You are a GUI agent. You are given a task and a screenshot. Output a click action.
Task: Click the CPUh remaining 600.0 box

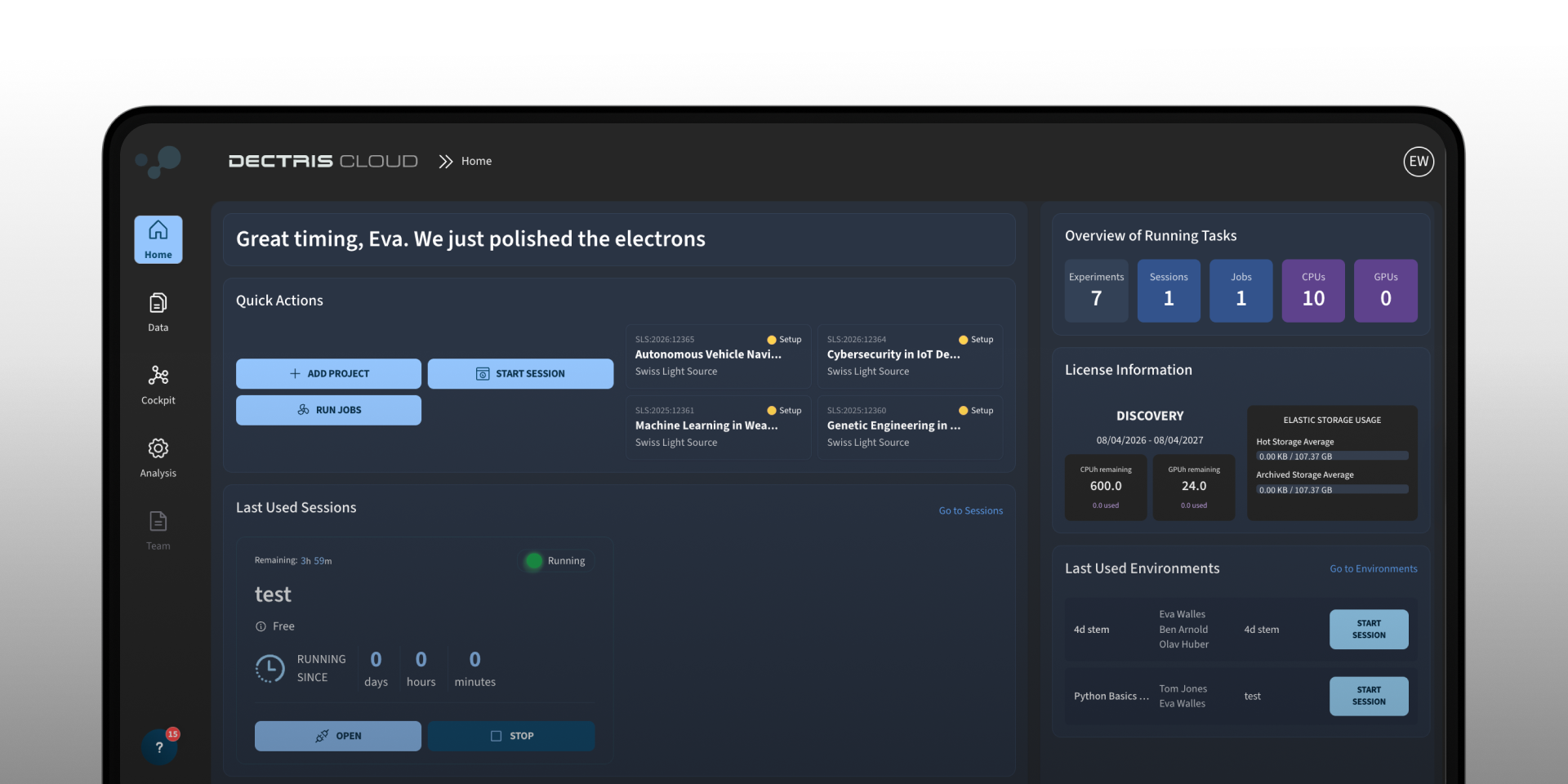(1106, 487)
